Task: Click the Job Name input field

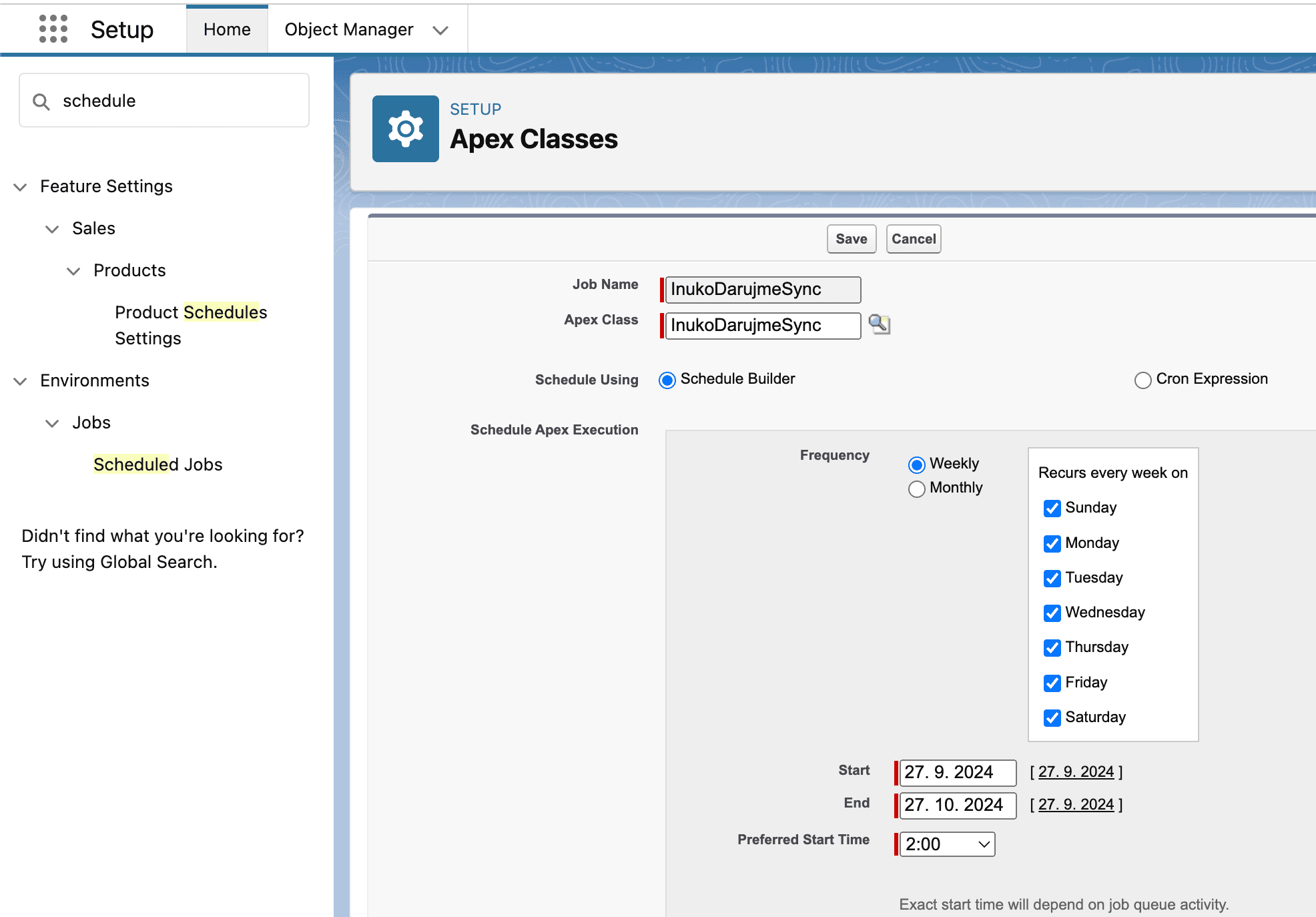Action: [x=763, y=290]
